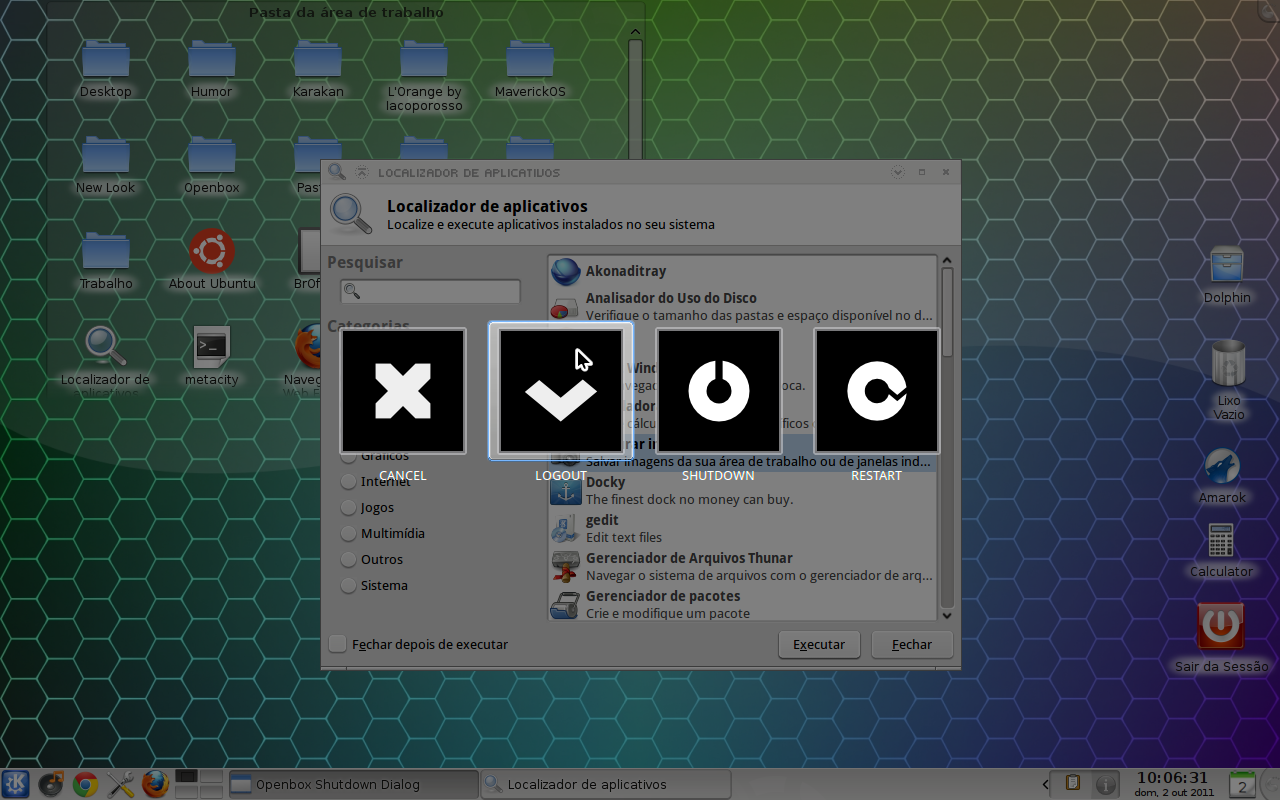
Task: Open the KDE menu in taskbar
Action: [16, 784]
